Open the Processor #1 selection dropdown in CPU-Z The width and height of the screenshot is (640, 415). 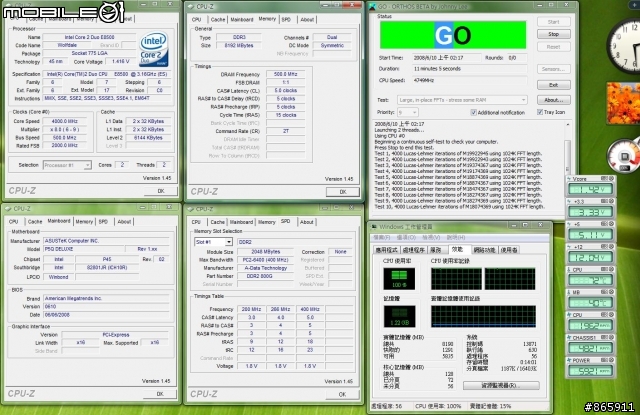point(67,165)
